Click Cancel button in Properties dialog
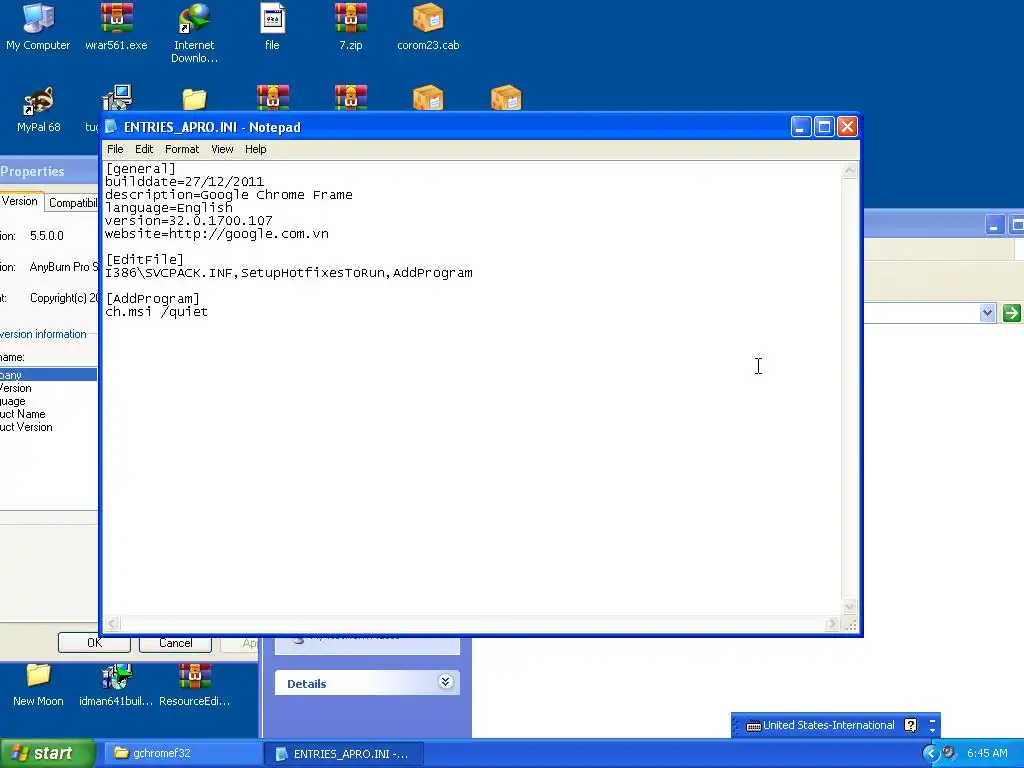1024x768 pixels. tap(176, 643)
